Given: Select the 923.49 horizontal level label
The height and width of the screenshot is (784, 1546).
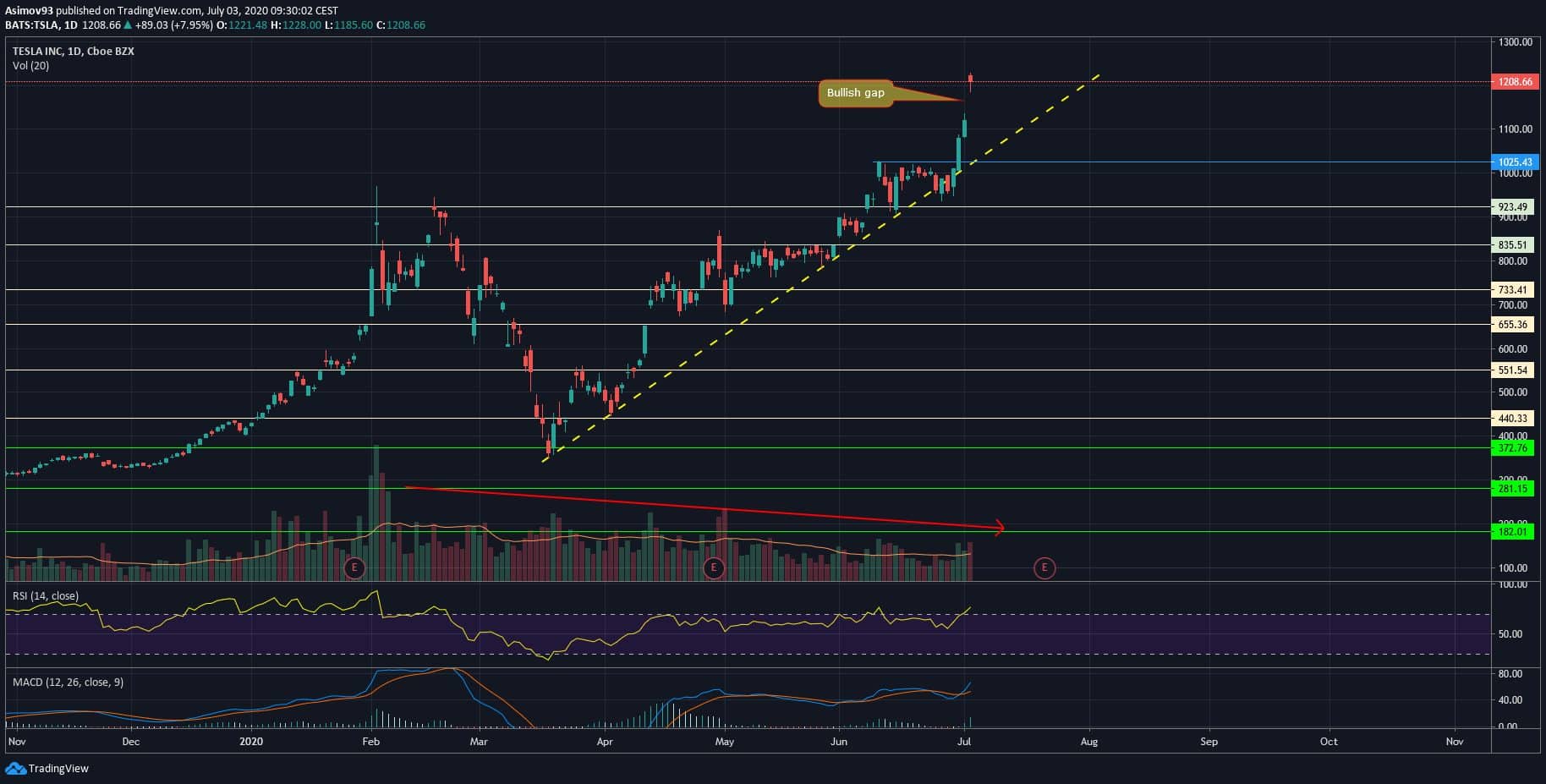Looking at the screenshot, I should [1514, 207].
